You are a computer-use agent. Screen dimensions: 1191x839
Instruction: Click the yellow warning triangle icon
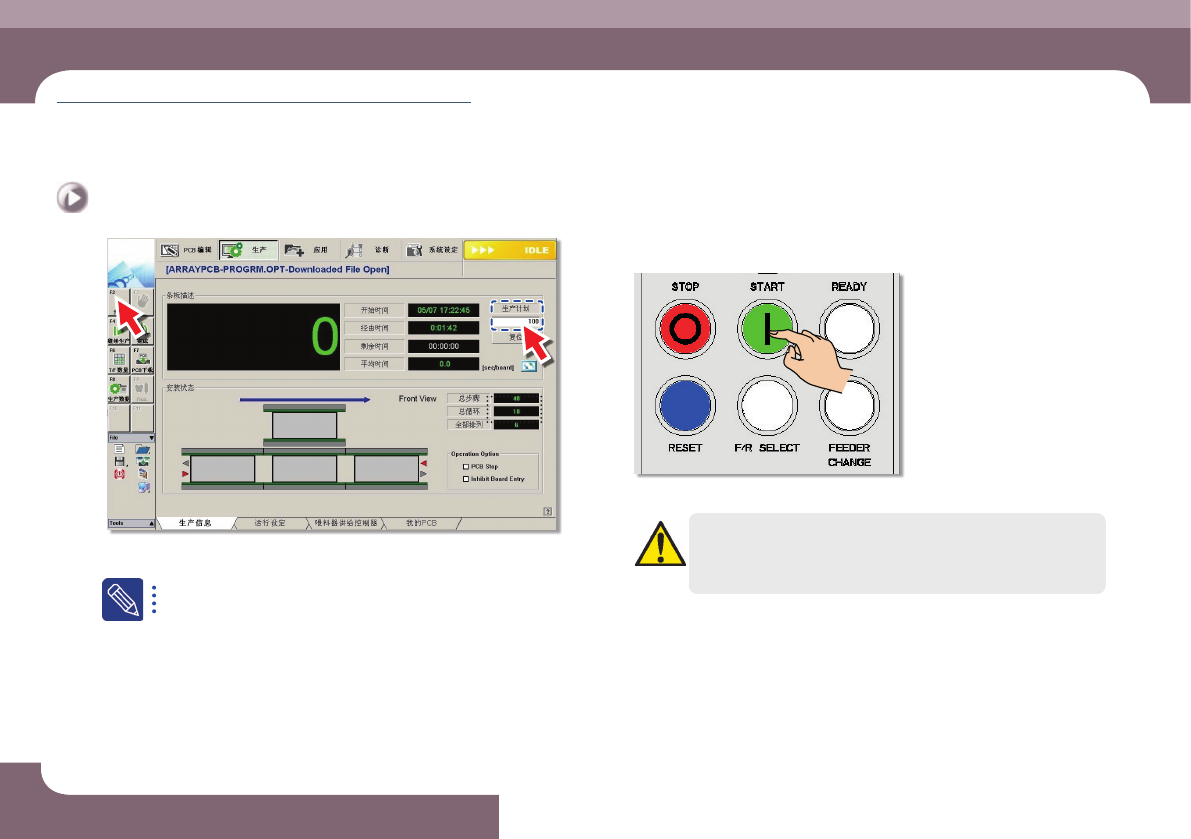point(660,544)
